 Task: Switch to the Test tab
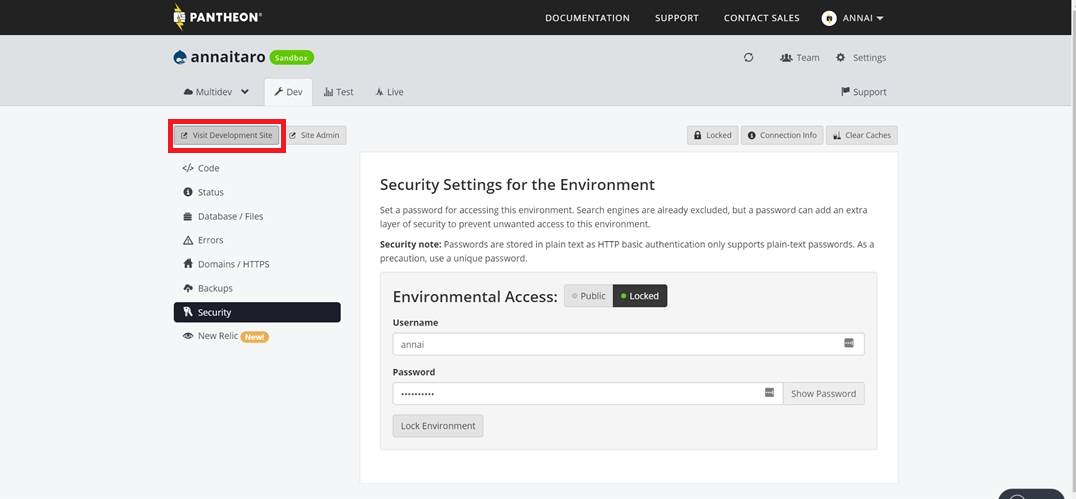click(339, 92)
